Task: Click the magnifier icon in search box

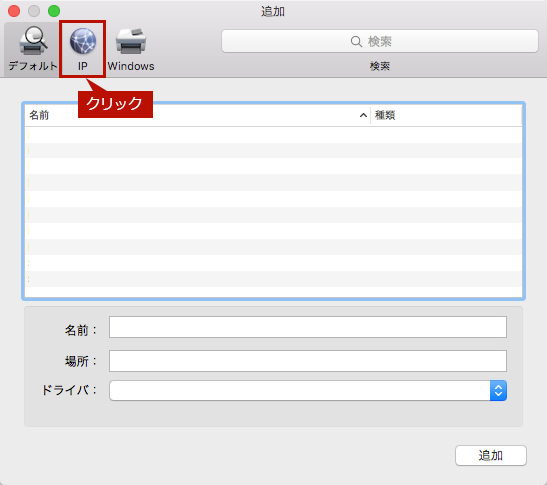Action: point(356,42)
